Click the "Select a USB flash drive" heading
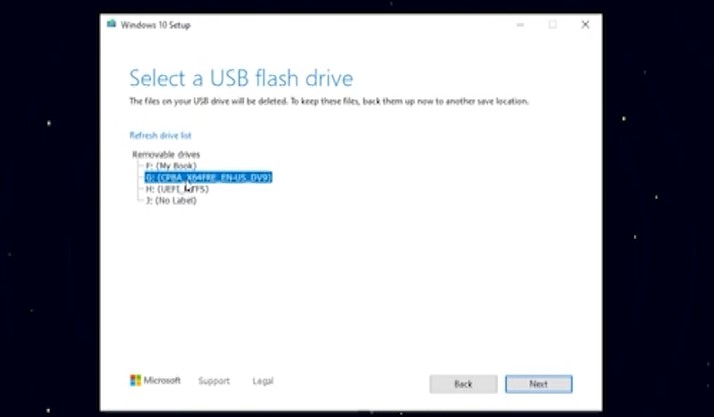Image resolution: width=714 pixels, height=417 pixels. pos(241,77)
